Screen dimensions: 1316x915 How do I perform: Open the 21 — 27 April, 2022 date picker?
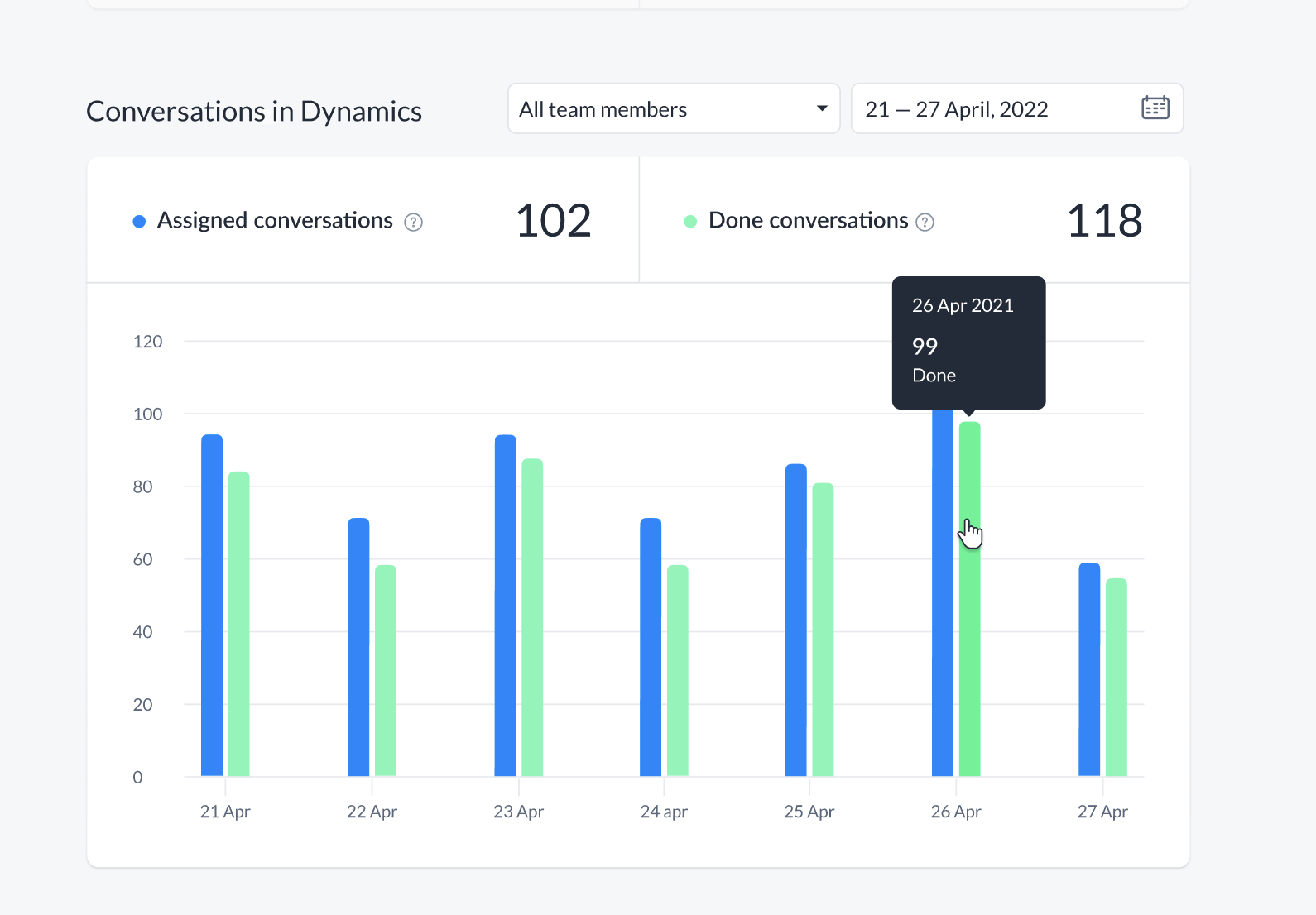[x=1017, y=108]
